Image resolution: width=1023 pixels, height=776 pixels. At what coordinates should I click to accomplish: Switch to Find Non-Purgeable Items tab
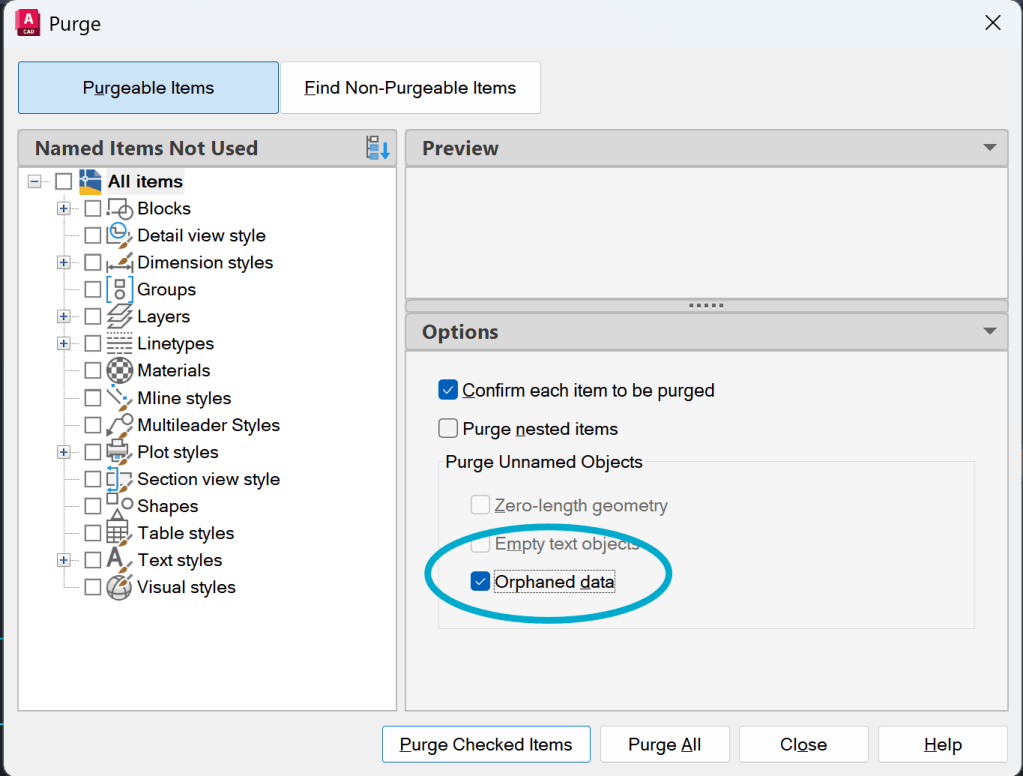[410, 87]
